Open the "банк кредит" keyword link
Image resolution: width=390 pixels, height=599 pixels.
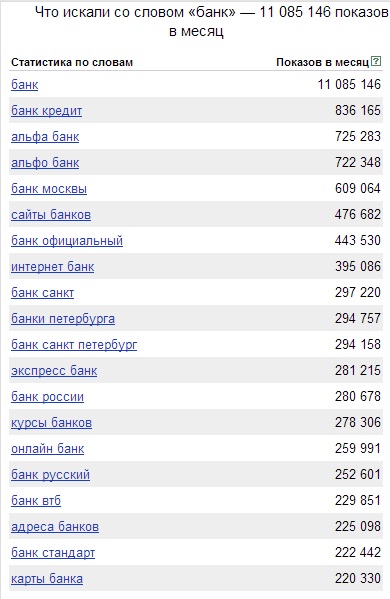47,111
